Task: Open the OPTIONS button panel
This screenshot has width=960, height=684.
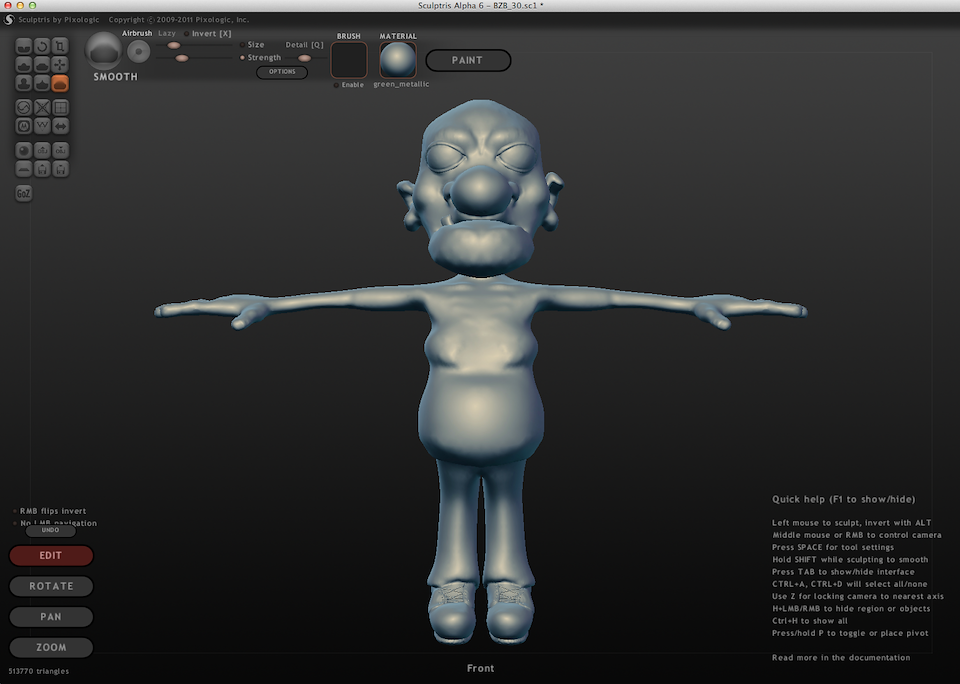Action: click(x=281, y=72)
